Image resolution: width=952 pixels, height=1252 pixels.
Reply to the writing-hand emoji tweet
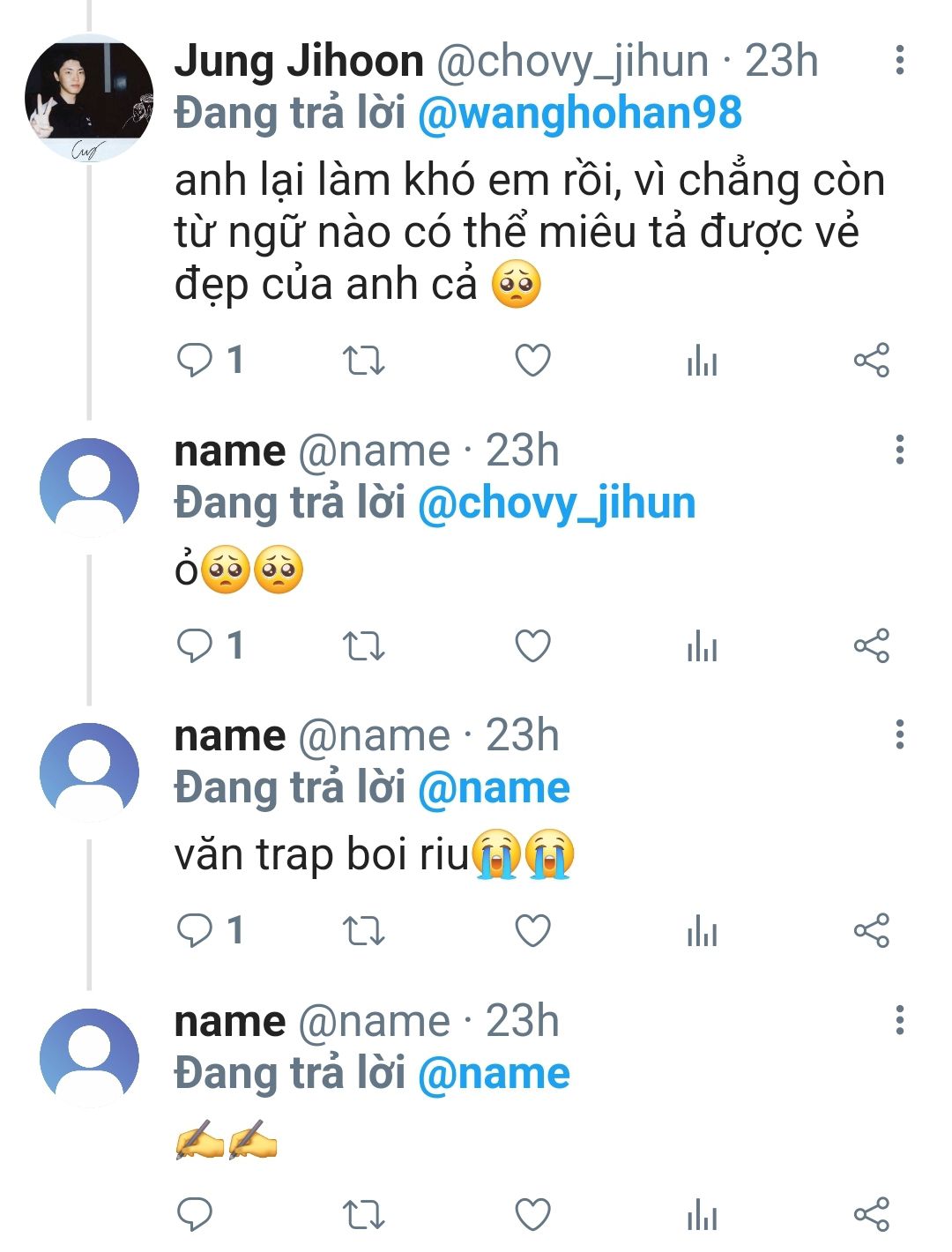tap(195, 1215)
